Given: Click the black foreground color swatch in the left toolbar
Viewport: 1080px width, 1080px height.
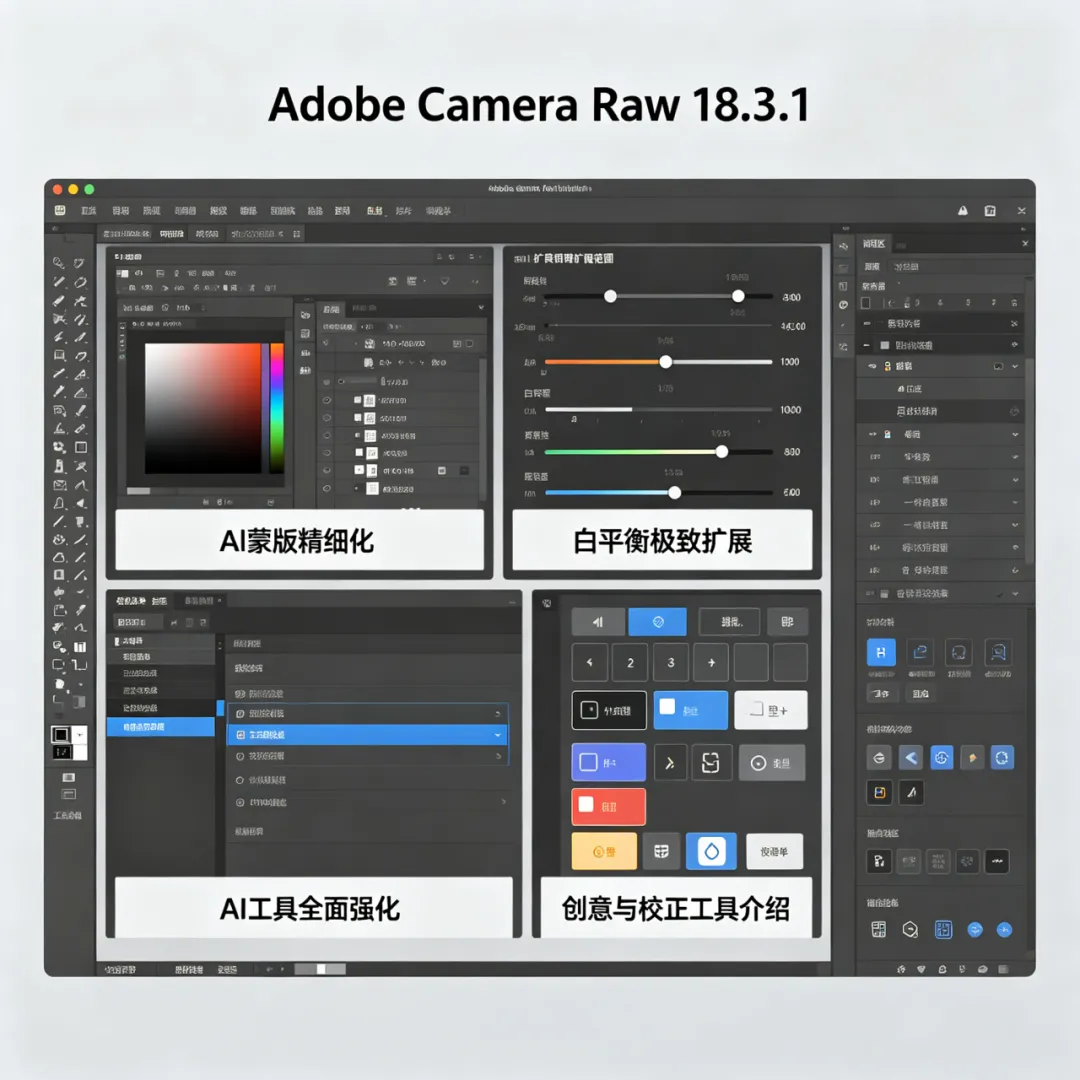Looking at the screenshot, I should point(61,735).
